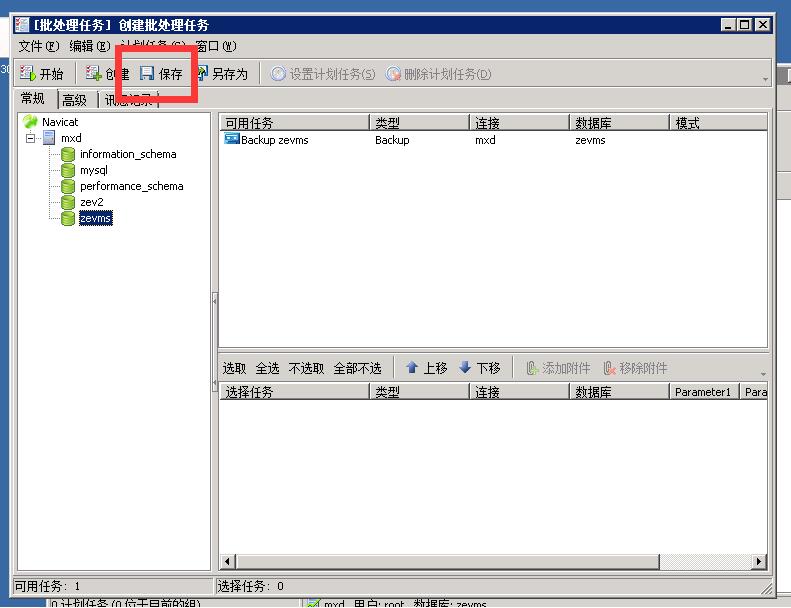The image size is (791, 608).
Task: Click the 选择任务 column header
Action: pos(294,392)
